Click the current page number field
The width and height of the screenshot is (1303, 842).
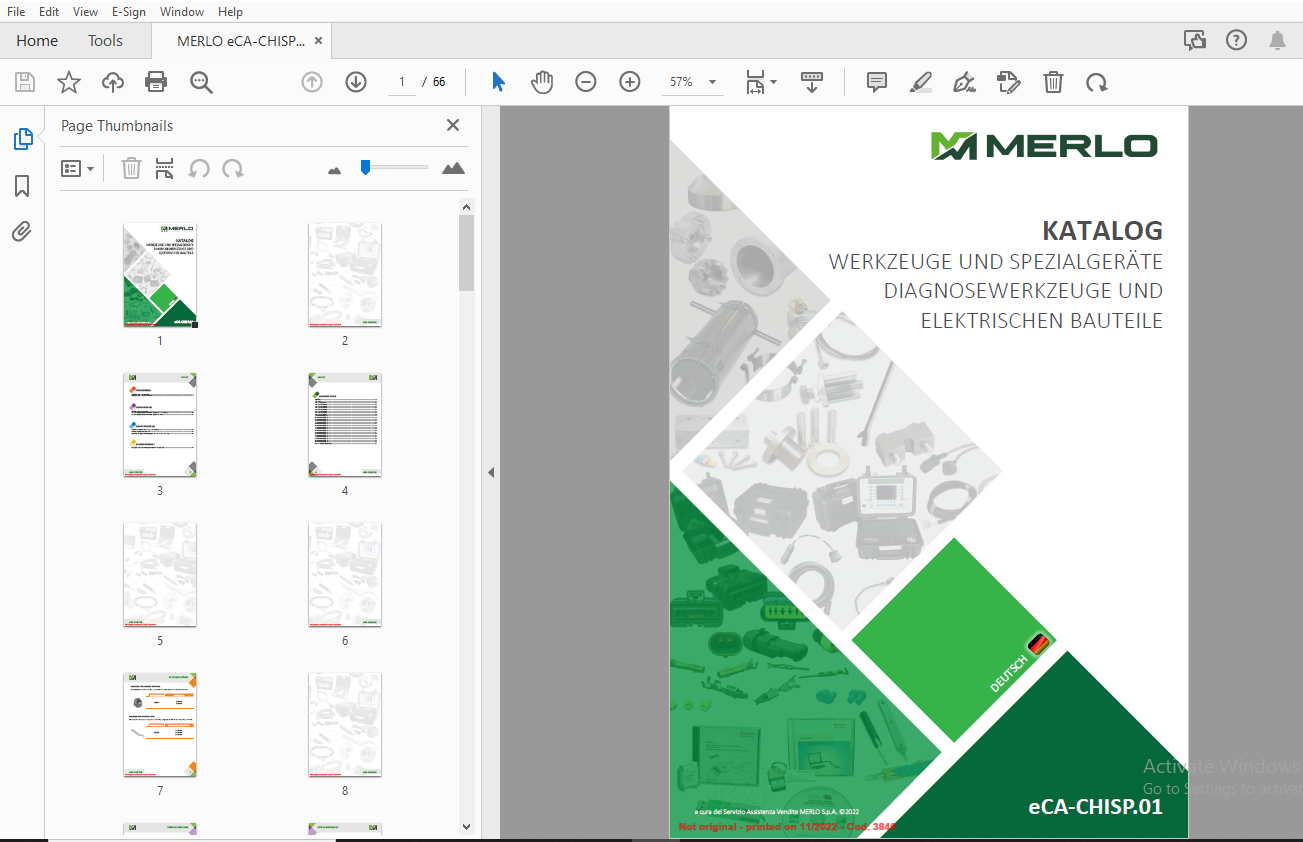[402, 82]
